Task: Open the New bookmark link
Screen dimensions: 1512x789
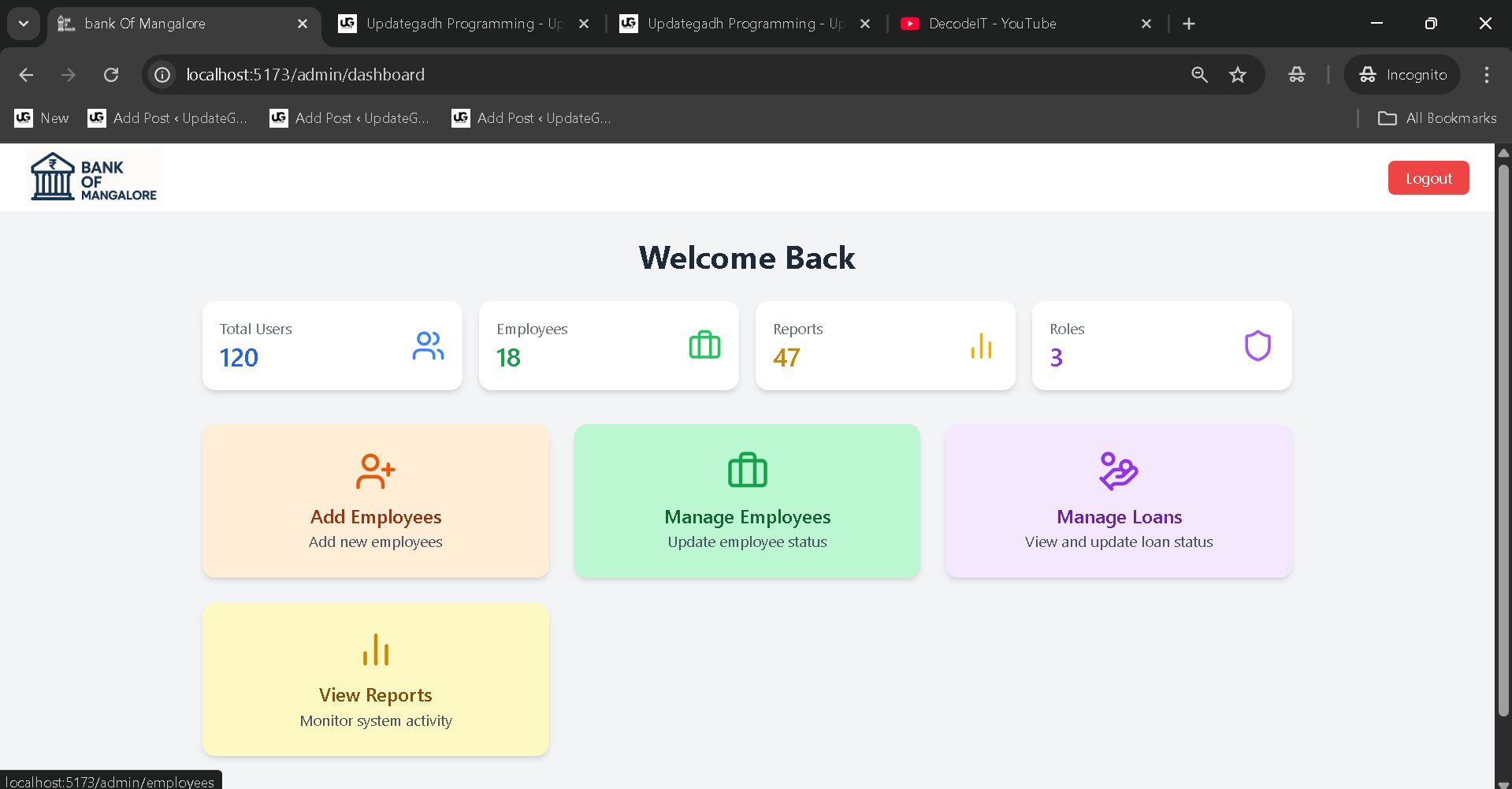Action: click(41, 117)
